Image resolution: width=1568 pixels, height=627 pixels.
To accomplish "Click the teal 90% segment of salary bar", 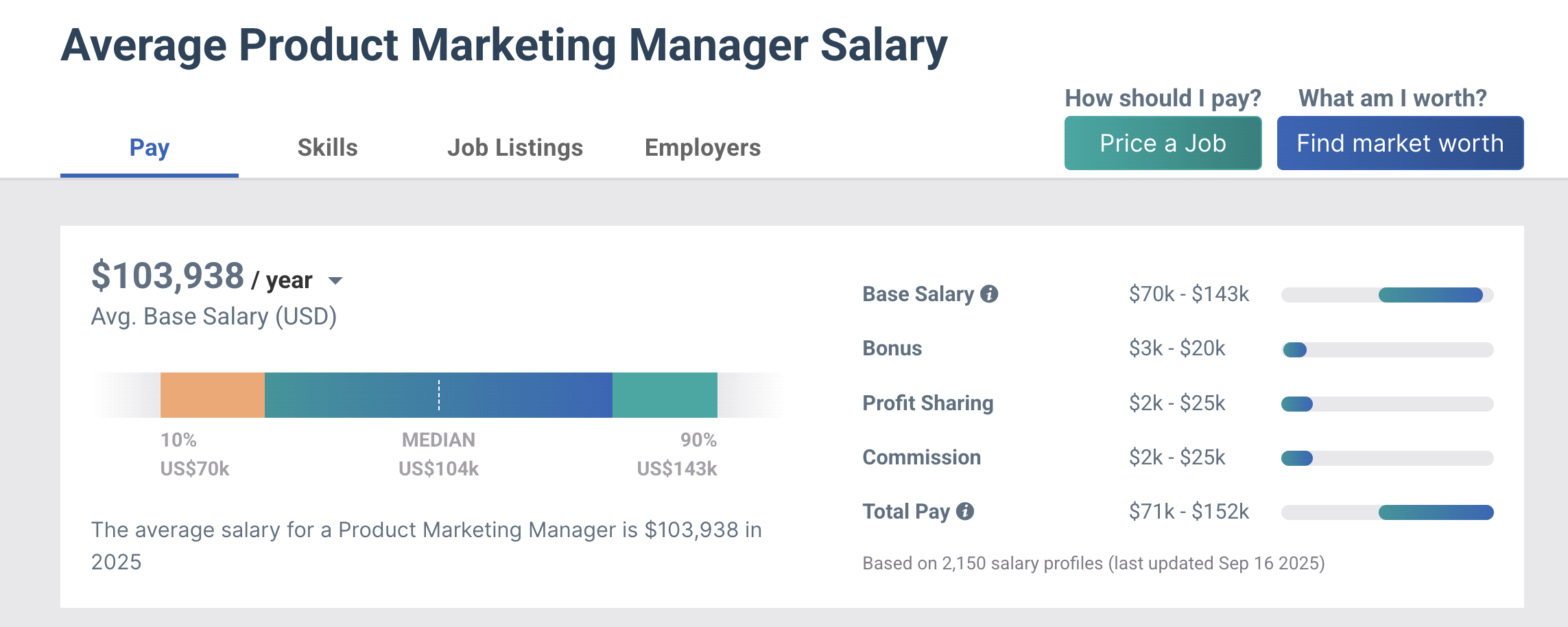I will click(x=664, y=395).
